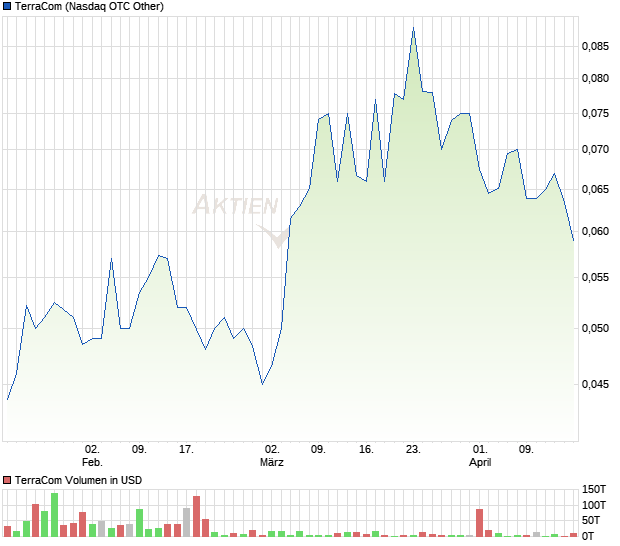Click the '23.' date axis label
This screenshot has width=620, height=546.
(413, 450)
